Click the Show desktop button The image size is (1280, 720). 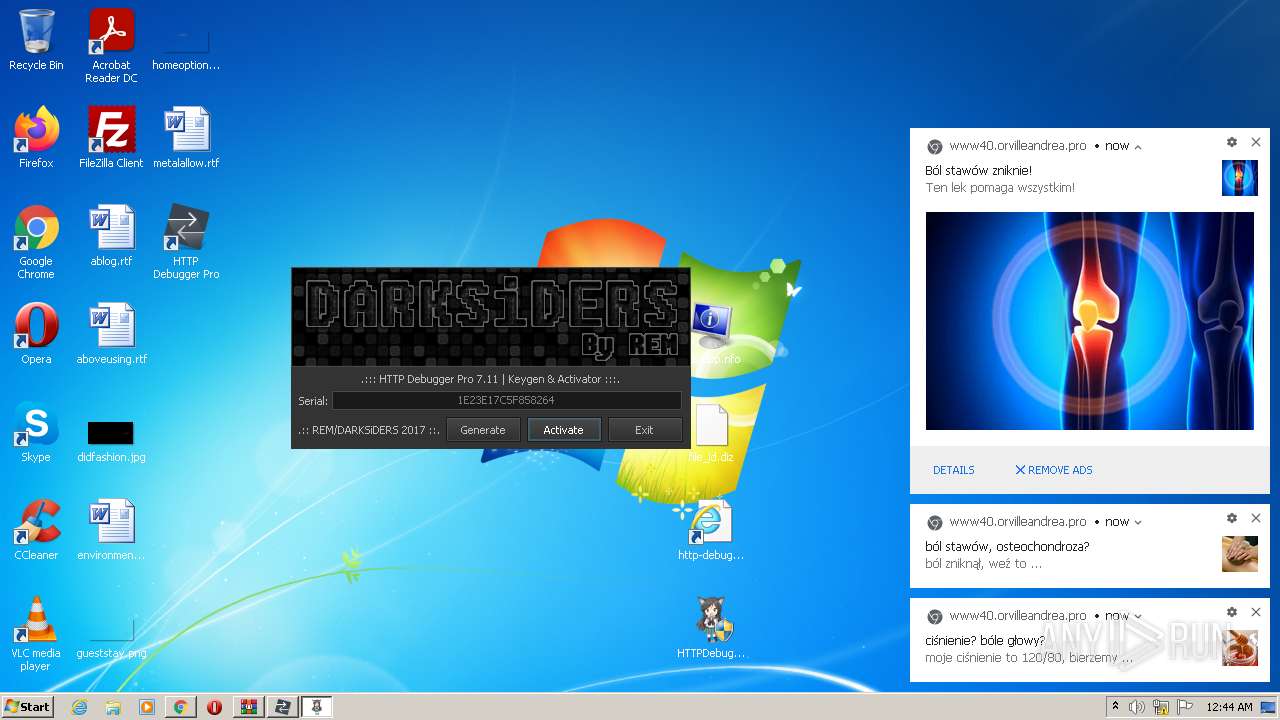point(1270,707)
